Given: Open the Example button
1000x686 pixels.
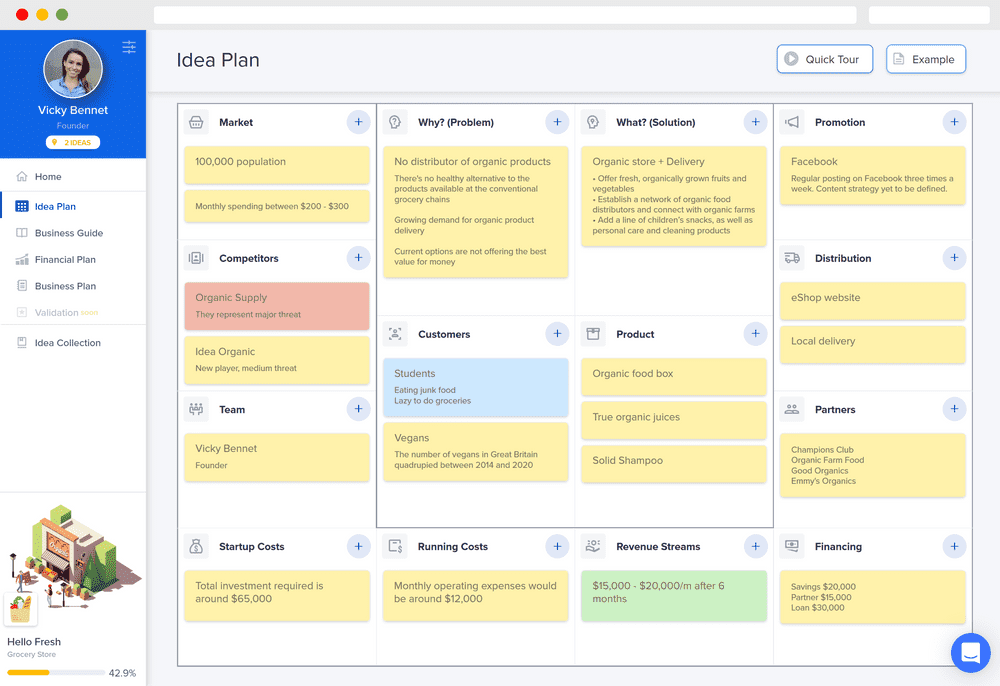Looking at the screenshot, I should coord(925,59).
